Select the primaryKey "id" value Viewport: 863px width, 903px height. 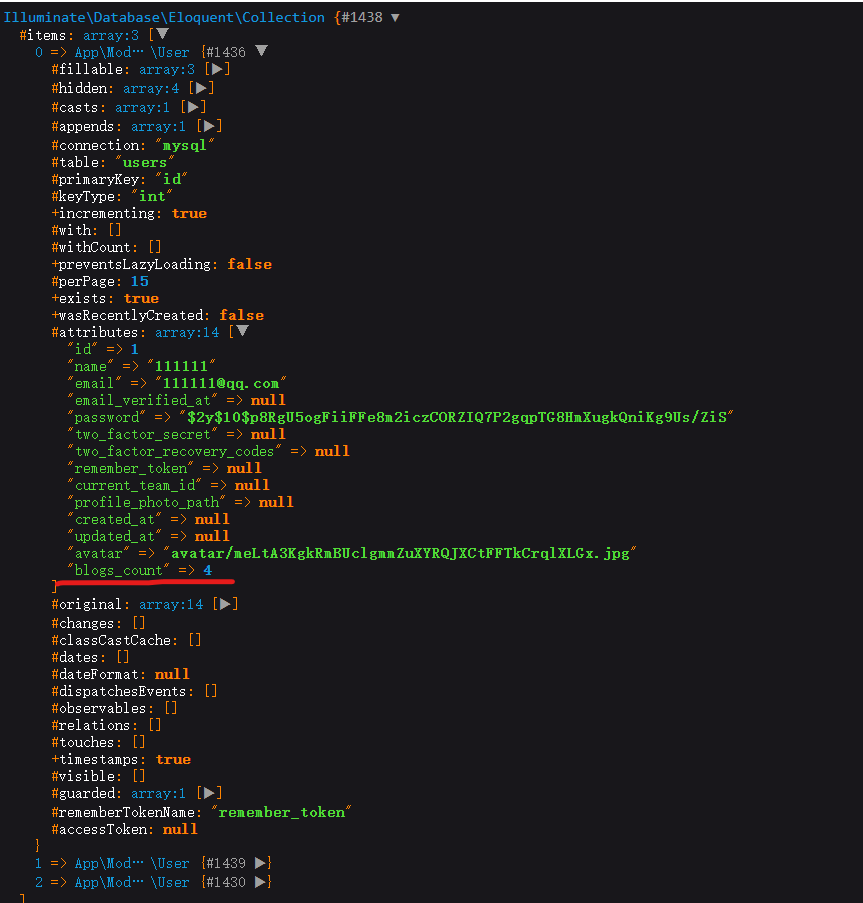(x=172, y=179)
